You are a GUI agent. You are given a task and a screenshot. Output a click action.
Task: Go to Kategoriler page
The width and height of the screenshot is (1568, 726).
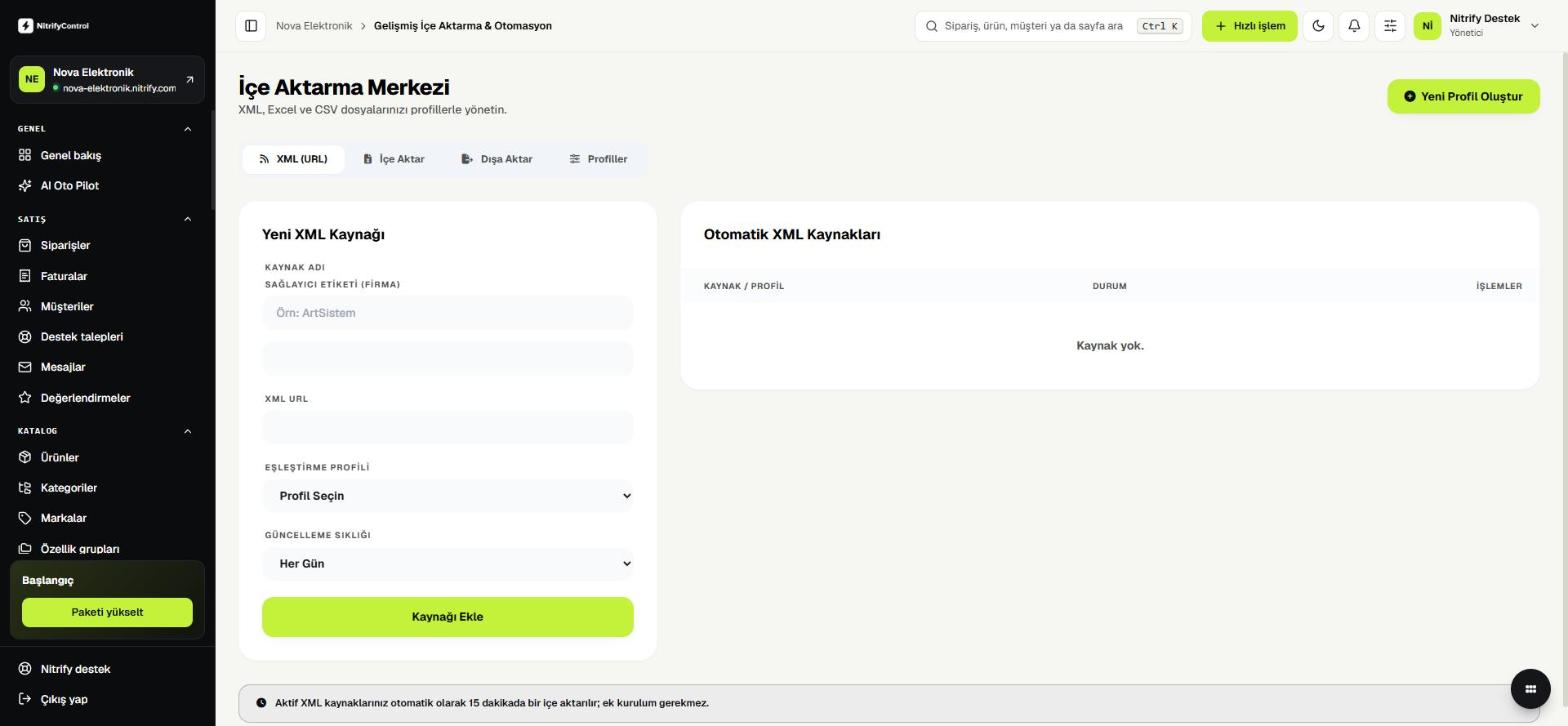coord(107,488)
